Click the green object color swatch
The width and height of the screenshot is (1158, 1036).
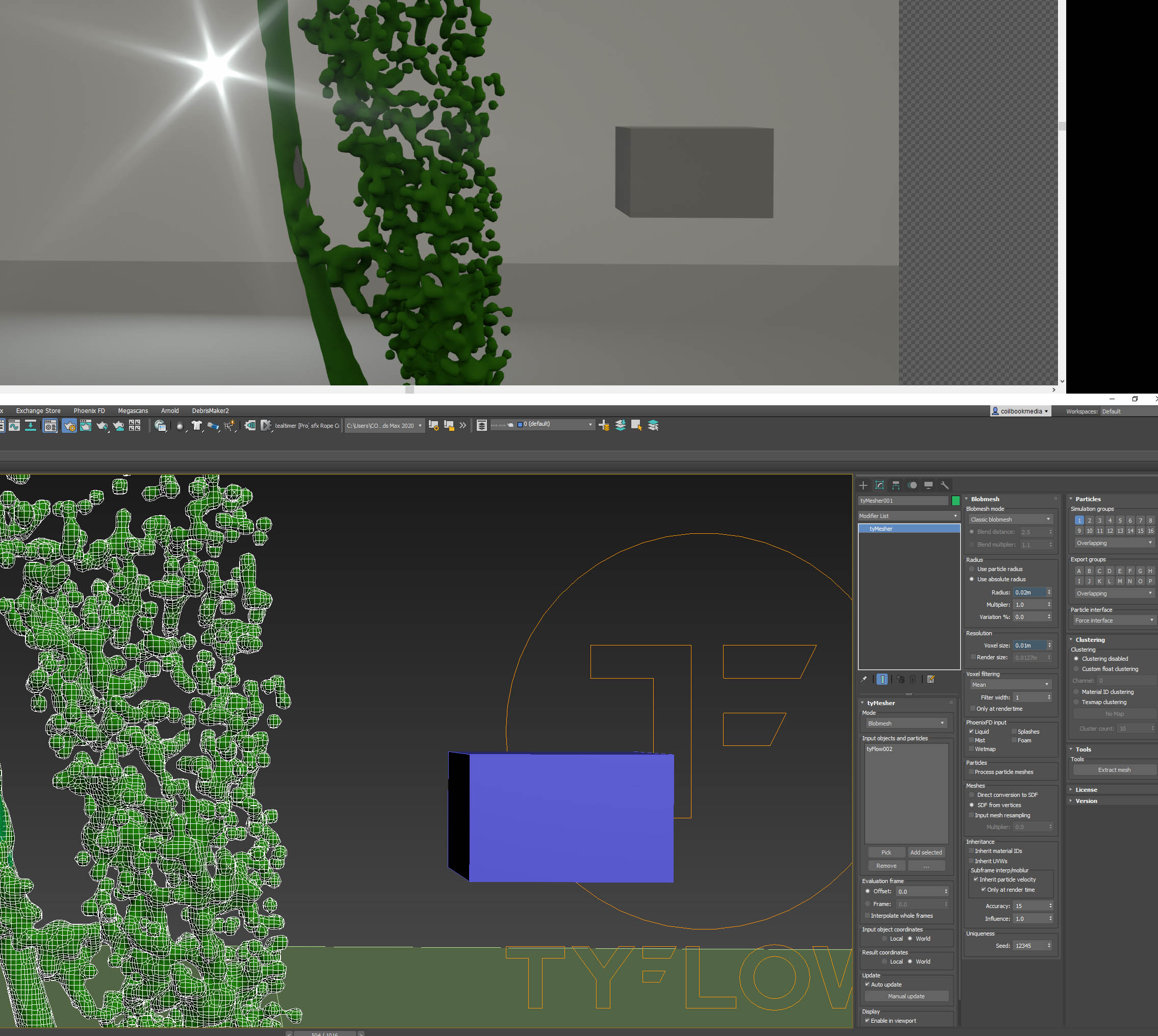click(956, 501)
